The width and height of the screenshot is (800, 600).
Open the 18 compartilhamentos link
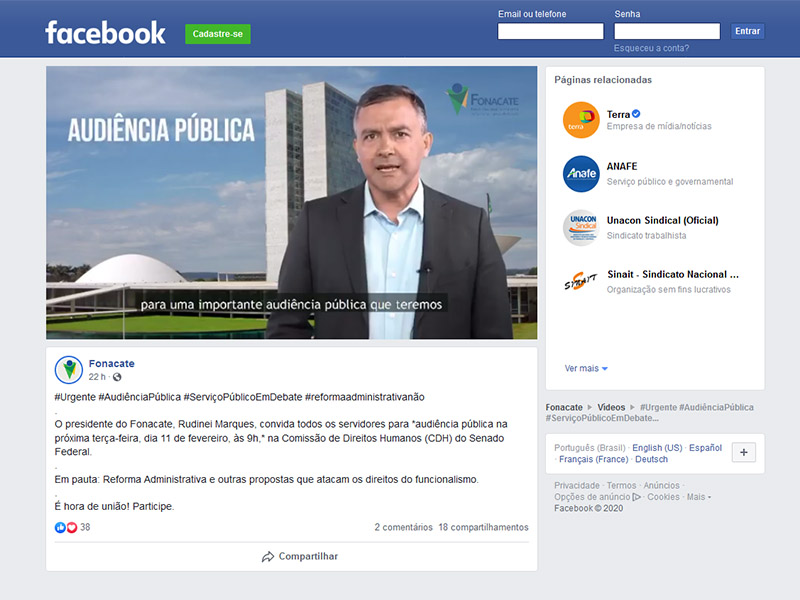[x=484, y=527]
